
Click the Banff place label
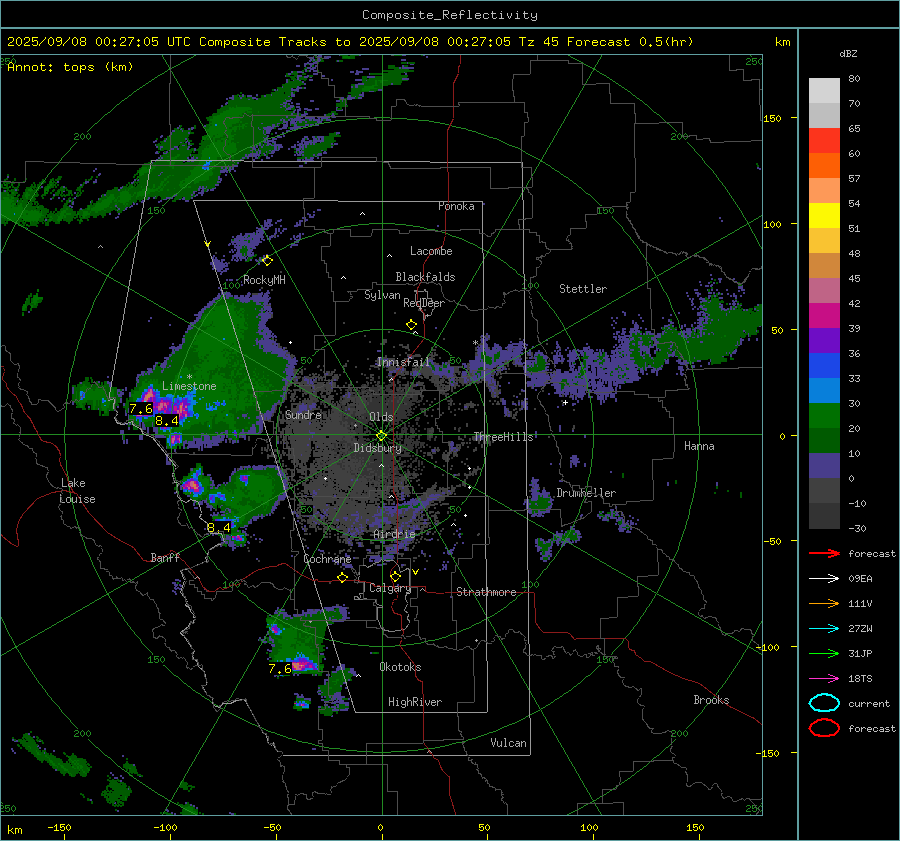165,557
